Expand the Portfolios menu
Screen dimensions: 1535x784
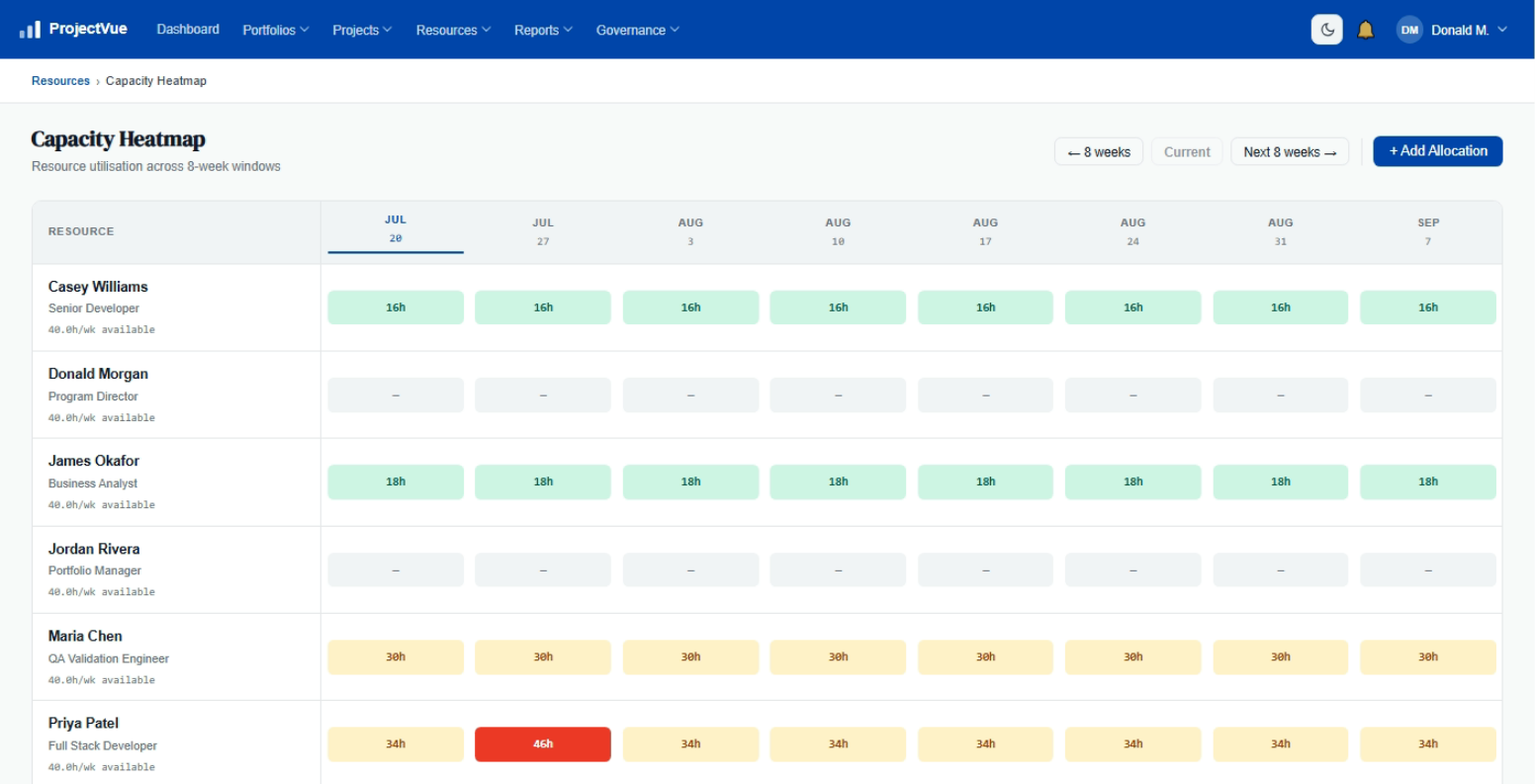click(x=276, y=30)
